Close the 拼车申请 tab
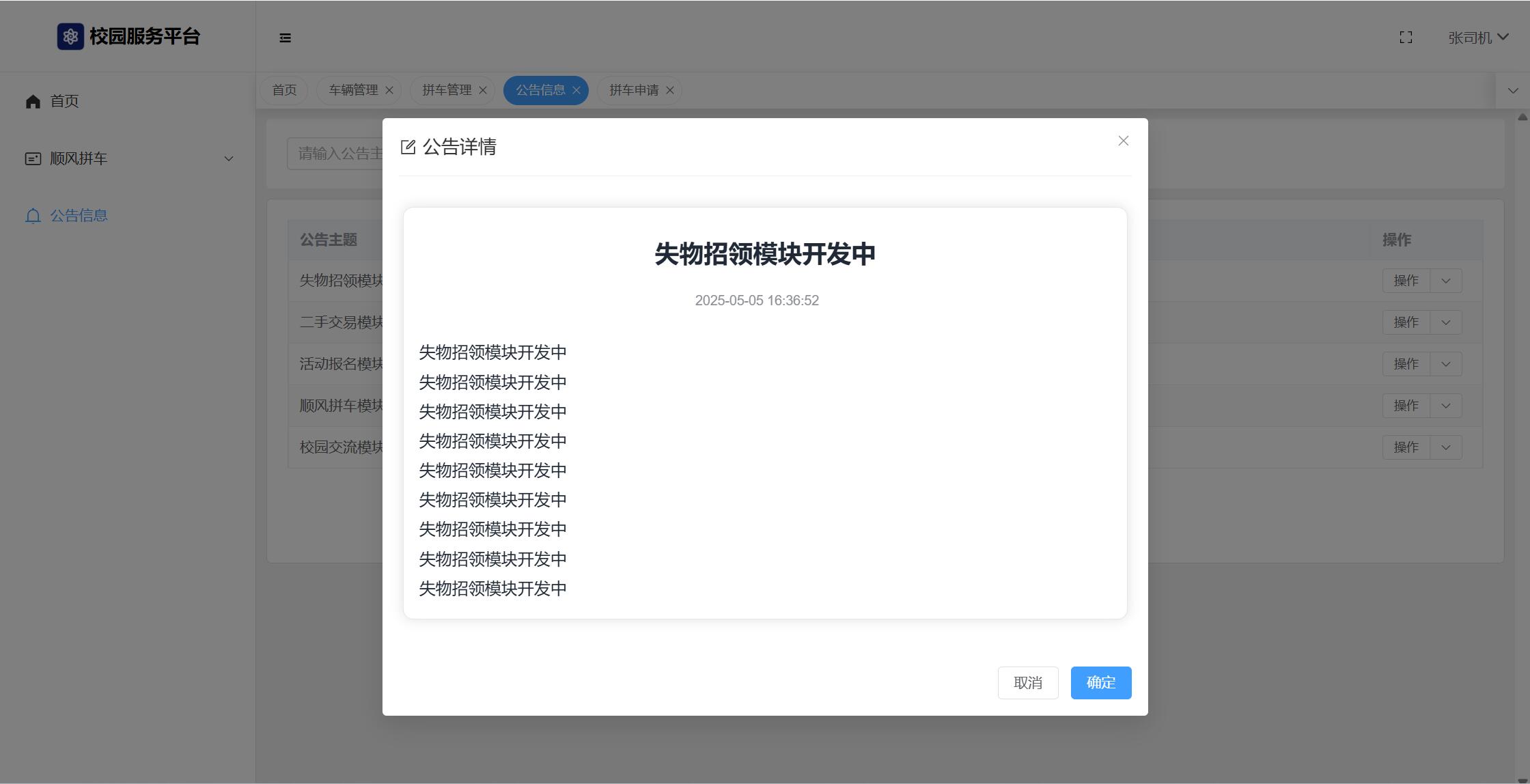The height and width of the screenshot is (784, 1530). click(x=670, y=90)
